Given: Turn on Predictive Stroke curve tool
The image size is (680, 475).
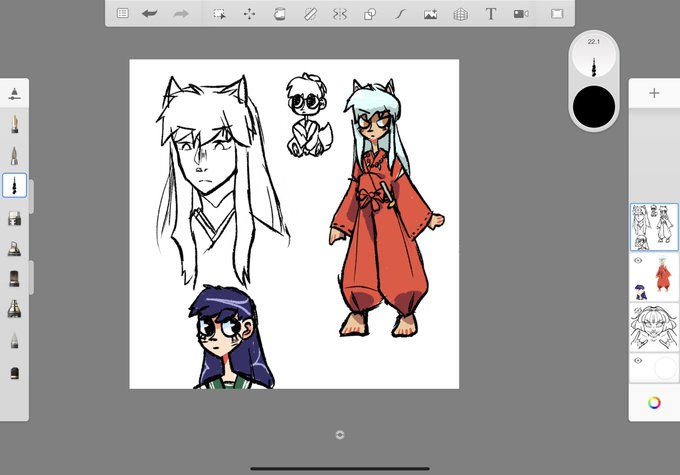Looking at the screenshot, I should click(400, 14).
